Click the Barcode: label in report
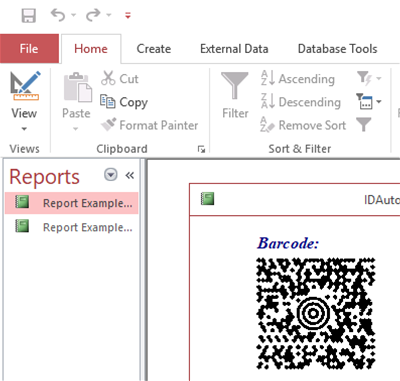The height and width of the screenshot is (381, 400). [x=288, y=243]
